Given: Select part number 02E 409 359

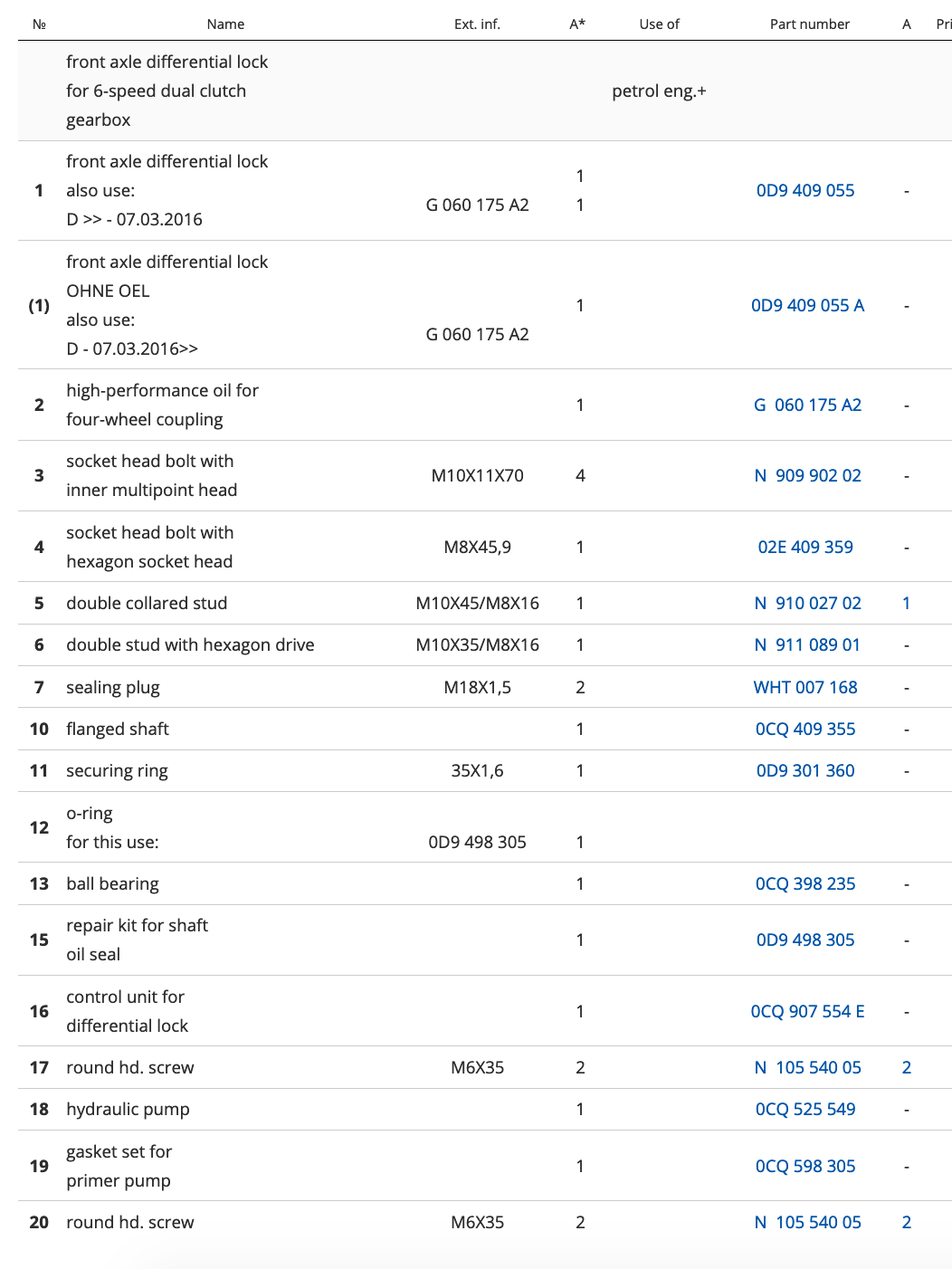Looking at the screenshot, I should click(805, 548).
